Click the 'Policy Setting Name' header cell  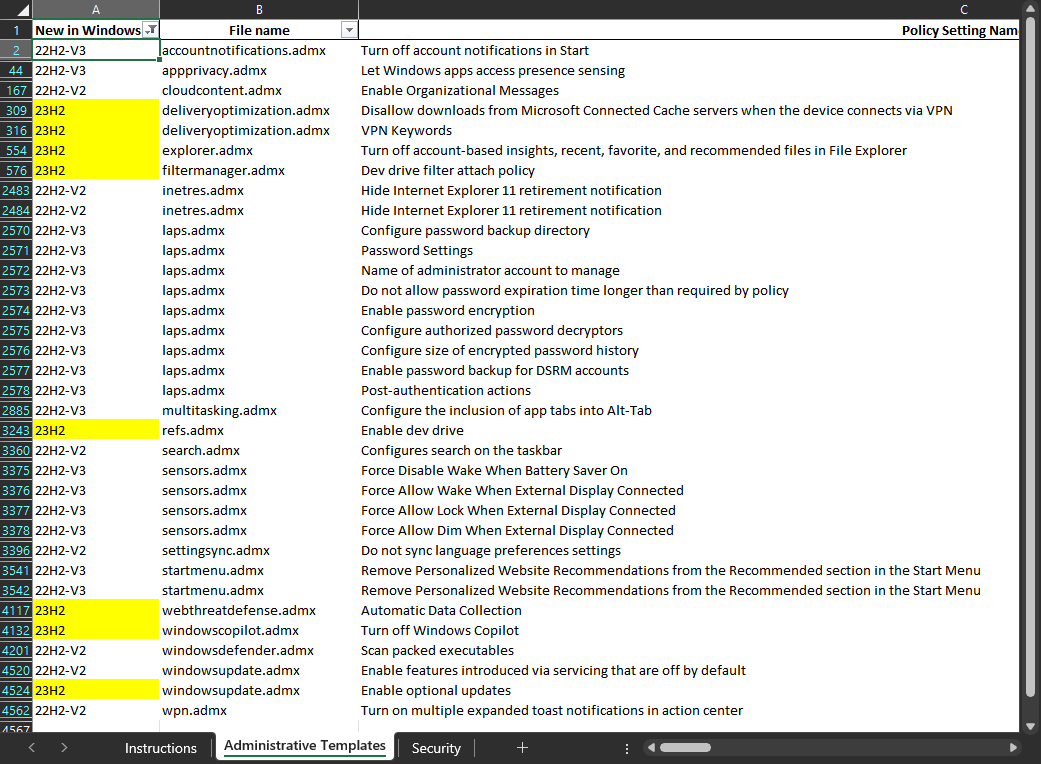click(688, 30)
